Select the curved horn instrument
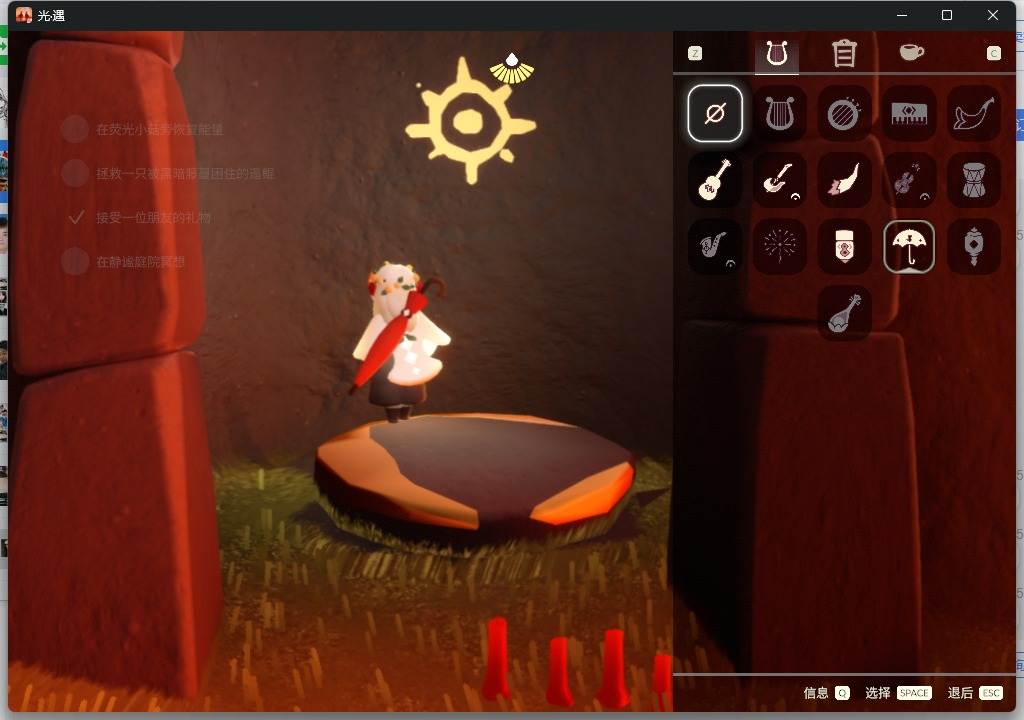 click(x=973, y=114)
